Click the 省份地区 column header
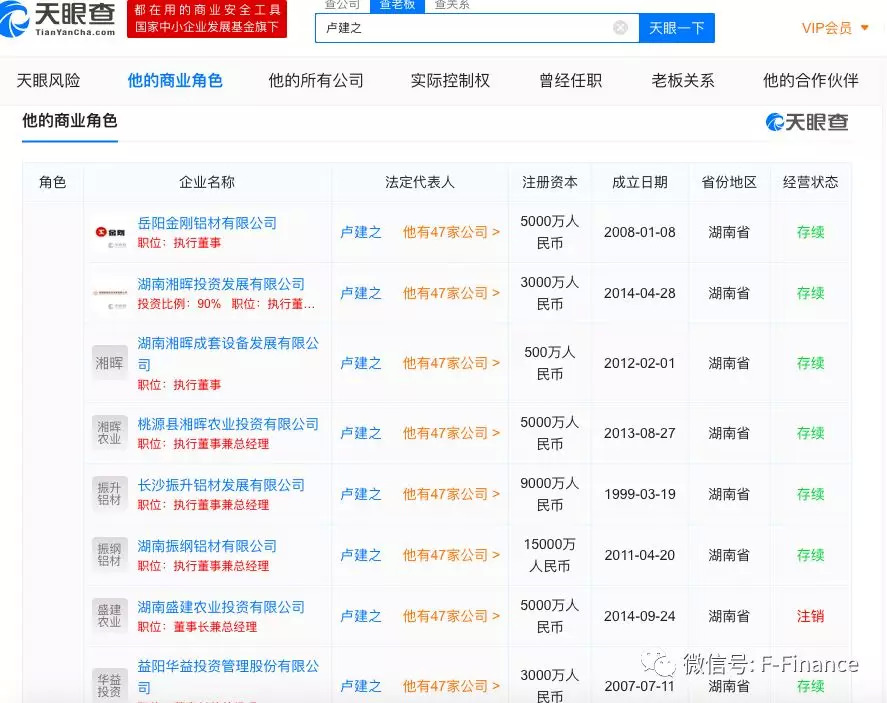The image size is (887, 703). coord(729,182)
